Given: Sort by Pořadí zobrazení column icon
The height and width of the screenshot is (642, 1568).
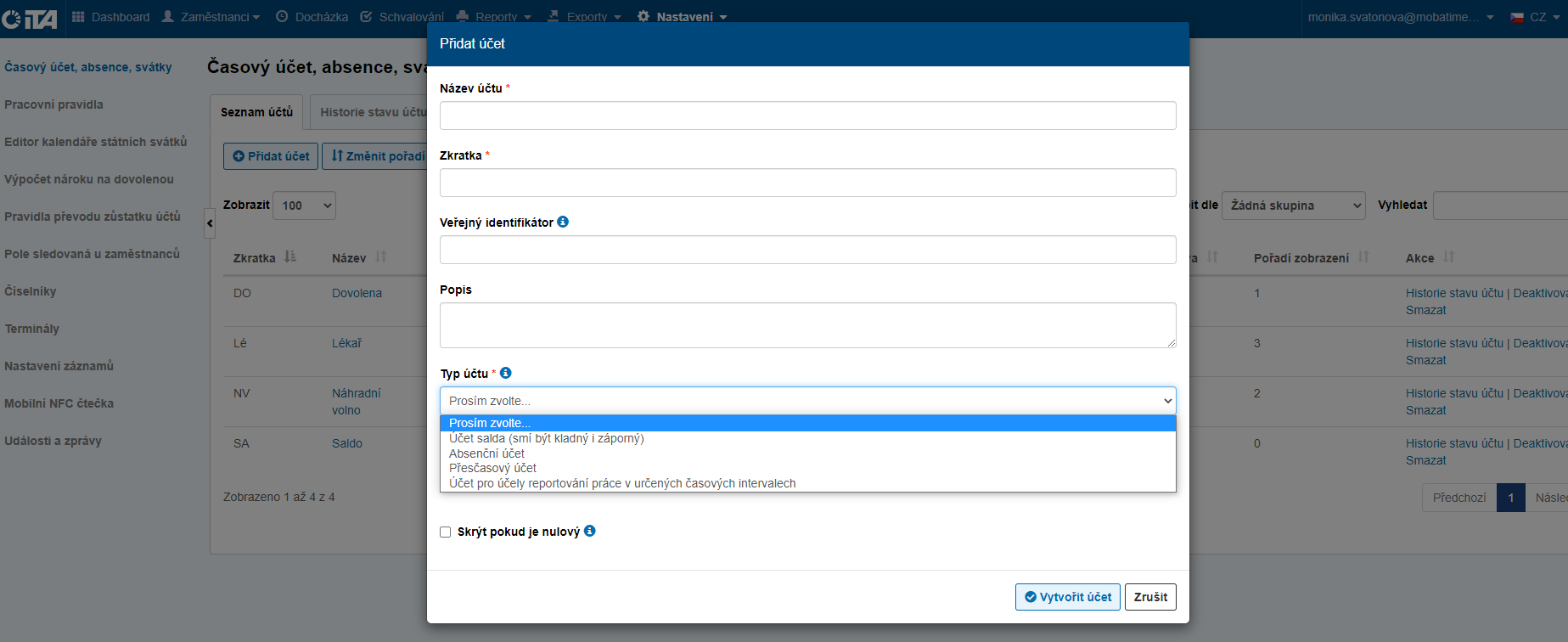Looking at the screenshot, I should 1363,256.
